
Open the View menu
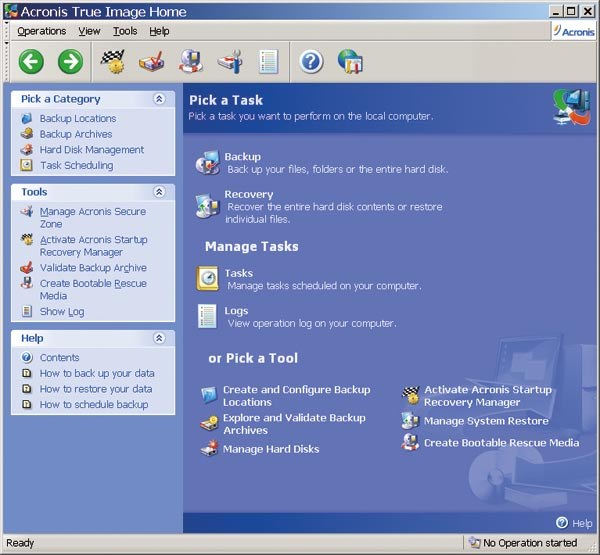[89, 31]
